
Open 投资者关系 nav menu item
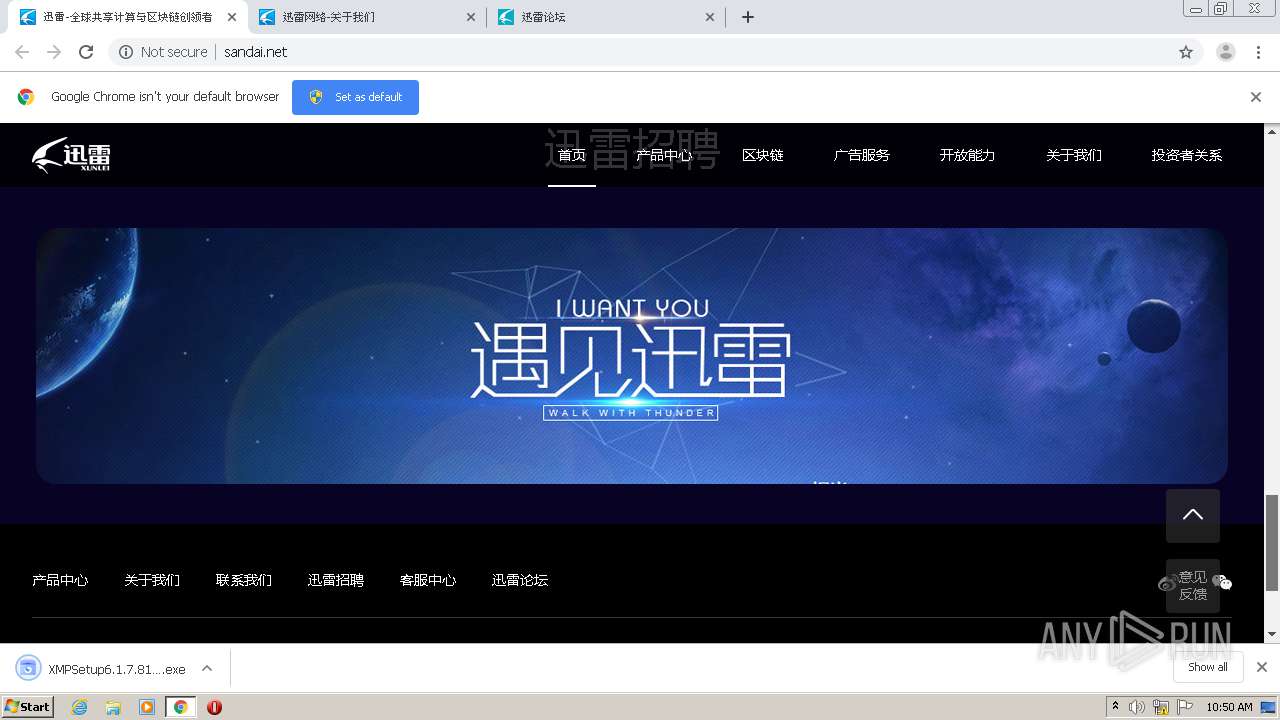click(1187, 155)
